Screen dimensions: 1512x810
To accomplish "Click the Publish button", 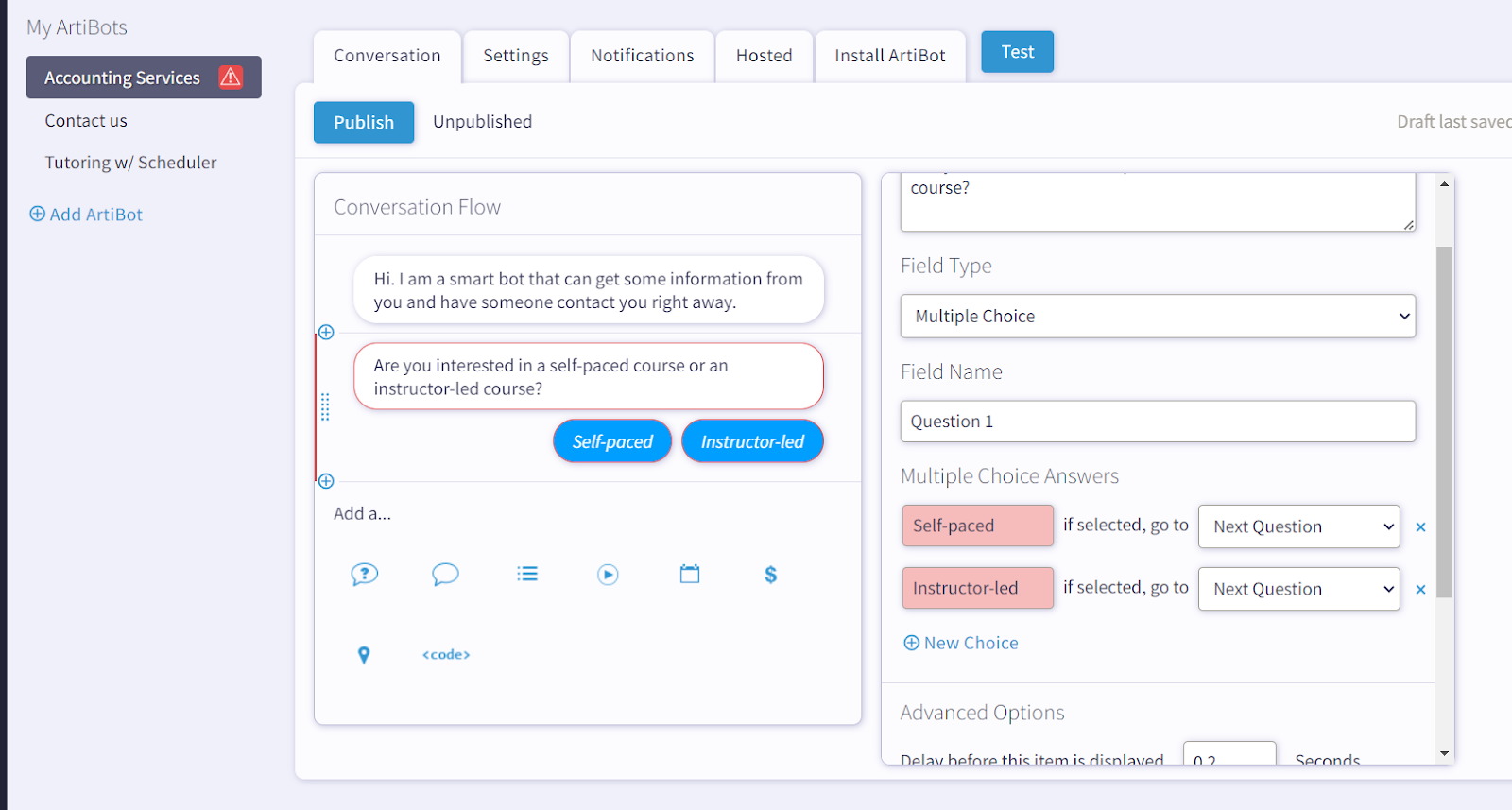I will click(x=364, y=123).
